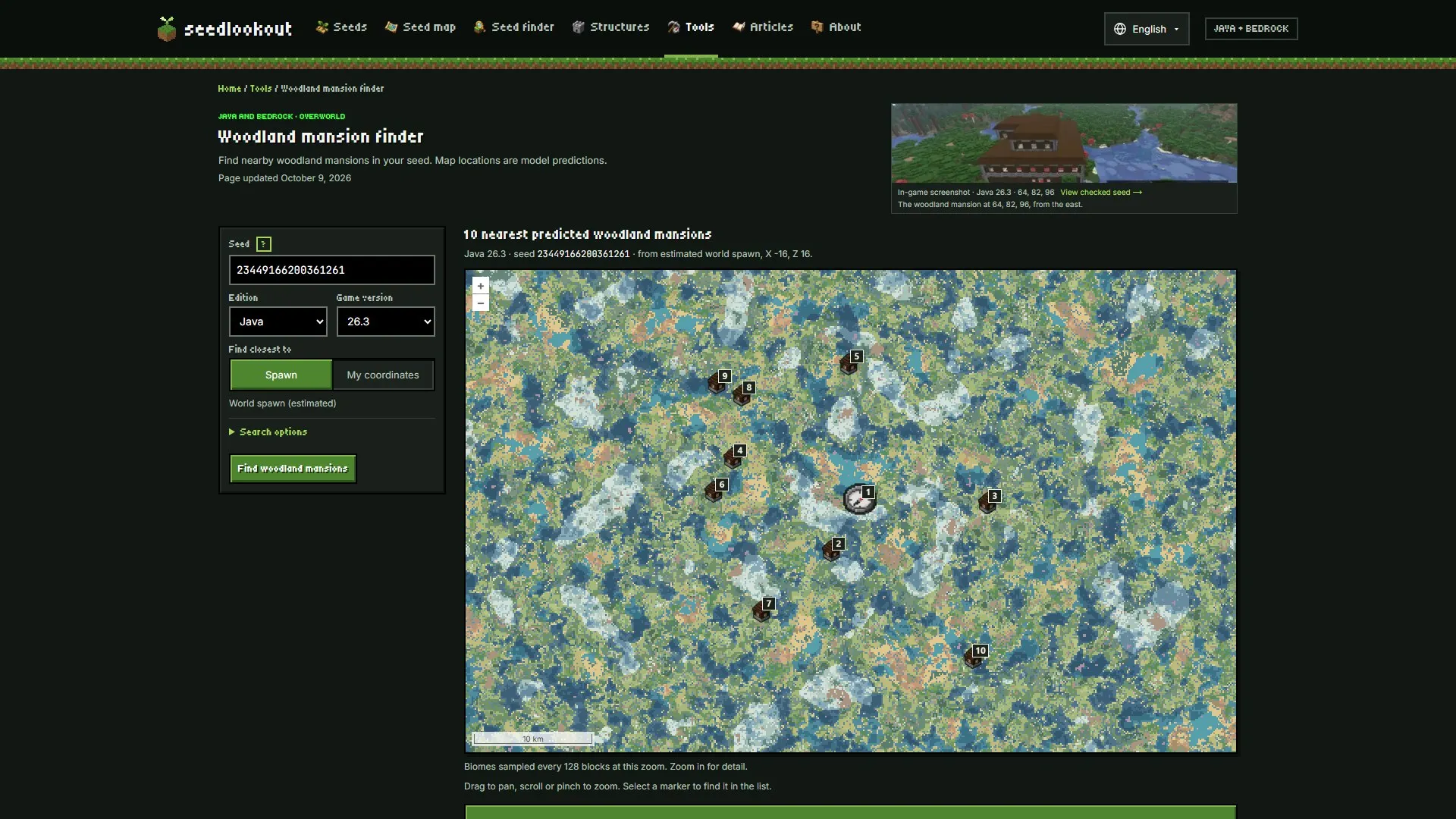Open the Tools navigation item
The width and height of the screenshot is (1456, 819).
coord(691,27)
